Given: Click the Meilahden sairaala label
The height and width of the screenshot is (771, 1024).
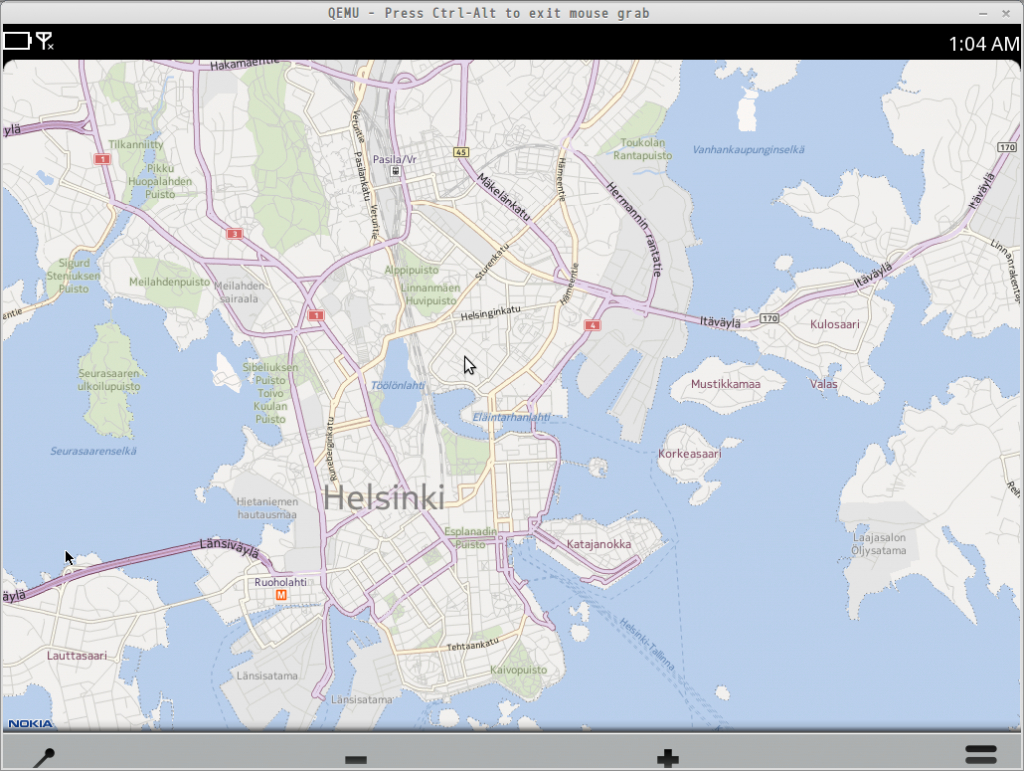Looking at the screenshot, I should [239, 292].
